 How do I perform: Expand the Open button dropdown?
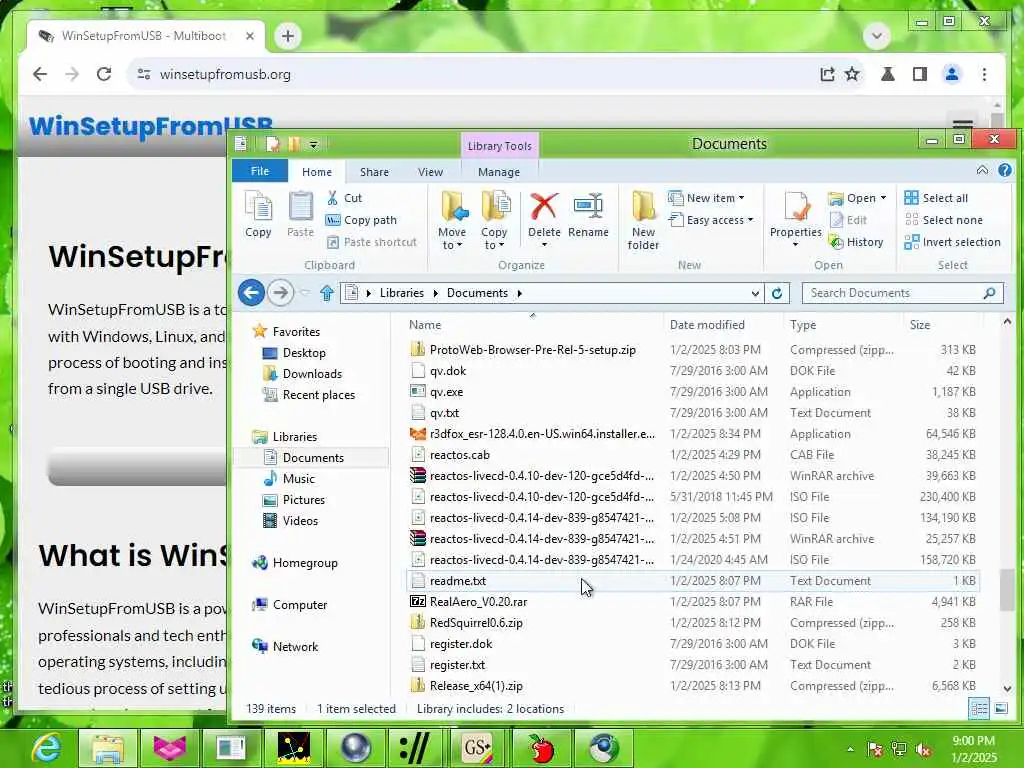[x=883, y=198]
